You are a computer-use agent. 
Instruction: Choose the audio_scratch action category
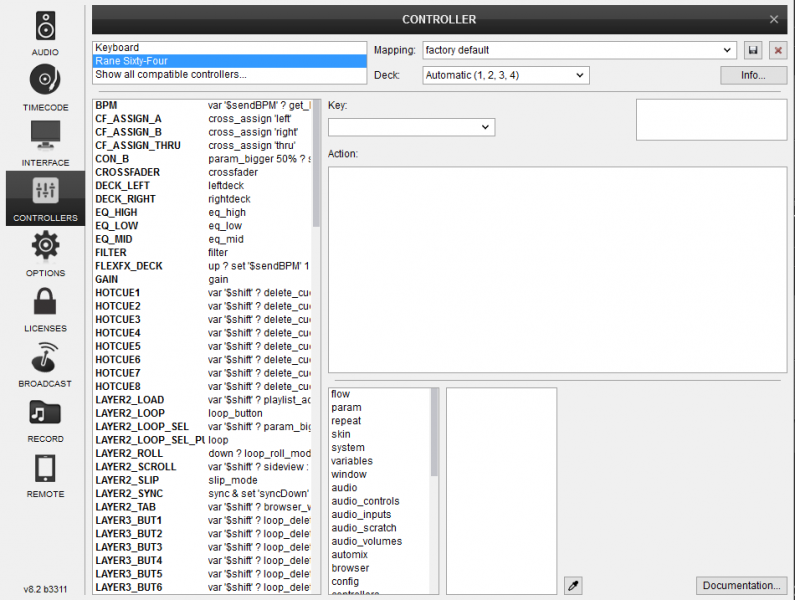(x=380, y=528)
